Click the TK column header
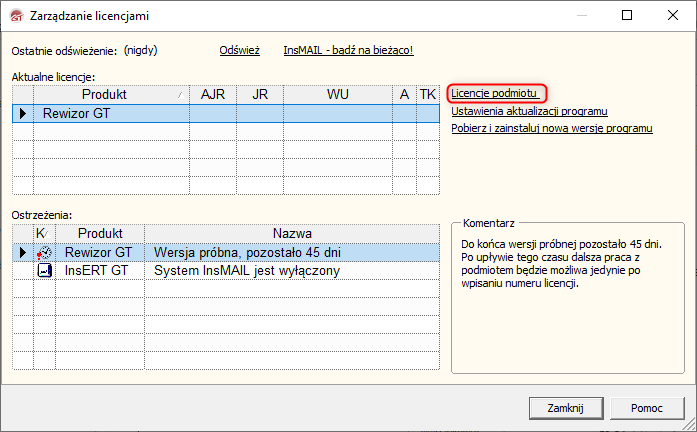Viewport: 697px width, 432px height. coord(427,94)
